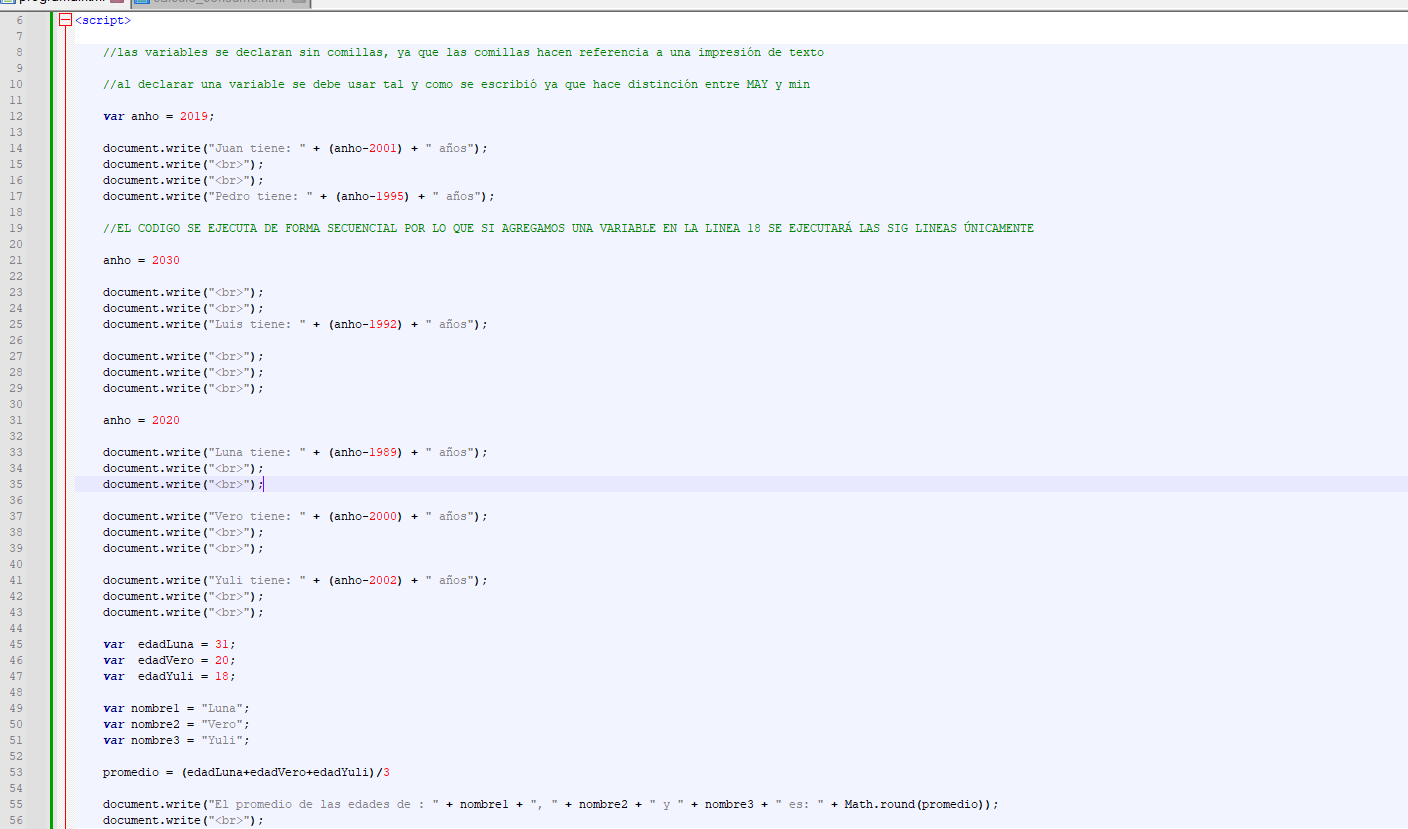This screenshot has height=829, width=1408.
Task: Click the number 1992 in the Luis line
Action: point(383,324)
